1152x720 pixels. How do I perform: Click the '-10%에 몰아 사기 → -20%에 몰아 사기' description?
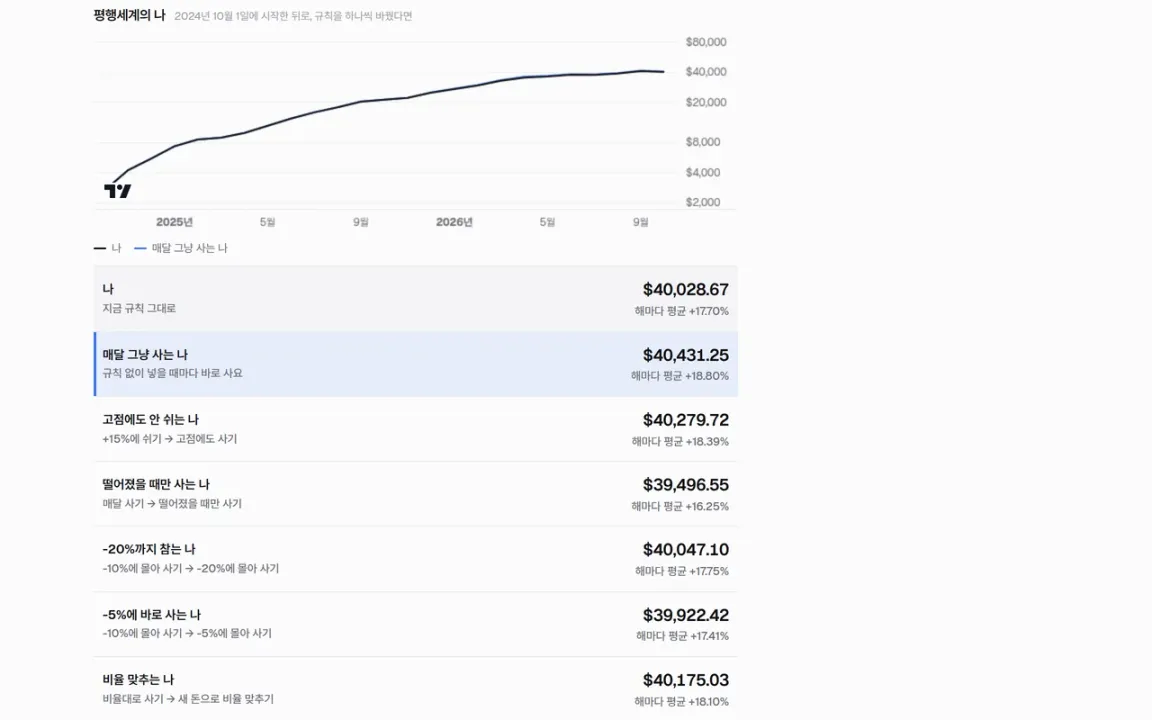[x=190, y=569]
